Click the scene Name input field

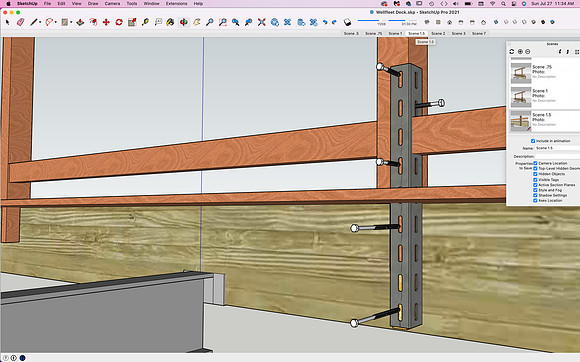coord(557,148)
